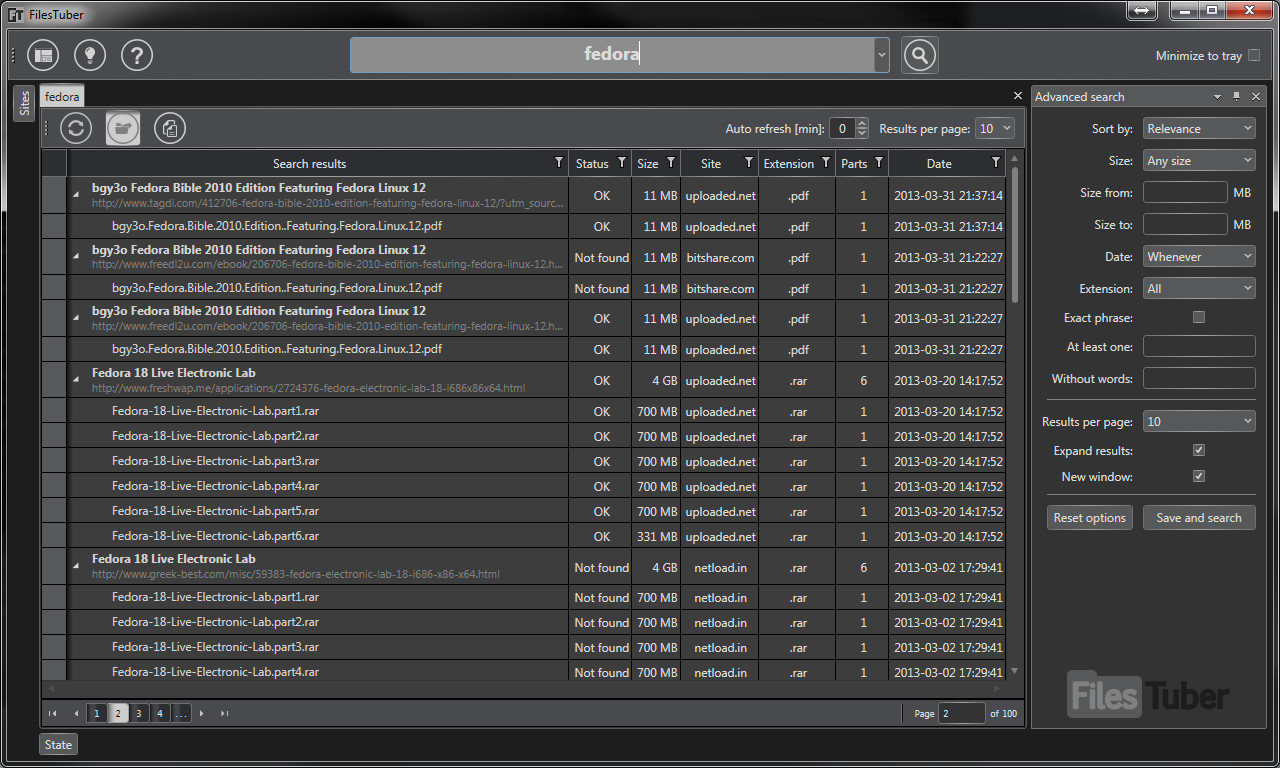Click the Without words input field
The width and height of the screenshot is (1280, 768).
pyautogui.click(x=1199, y=378)
